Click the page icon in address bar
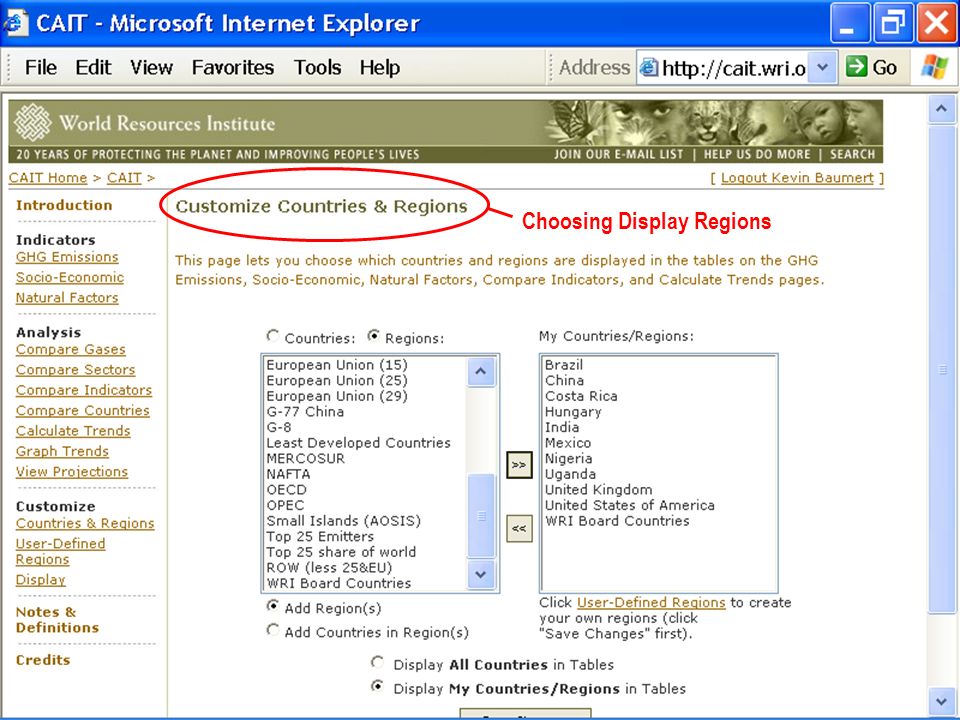 coord(649,67)
